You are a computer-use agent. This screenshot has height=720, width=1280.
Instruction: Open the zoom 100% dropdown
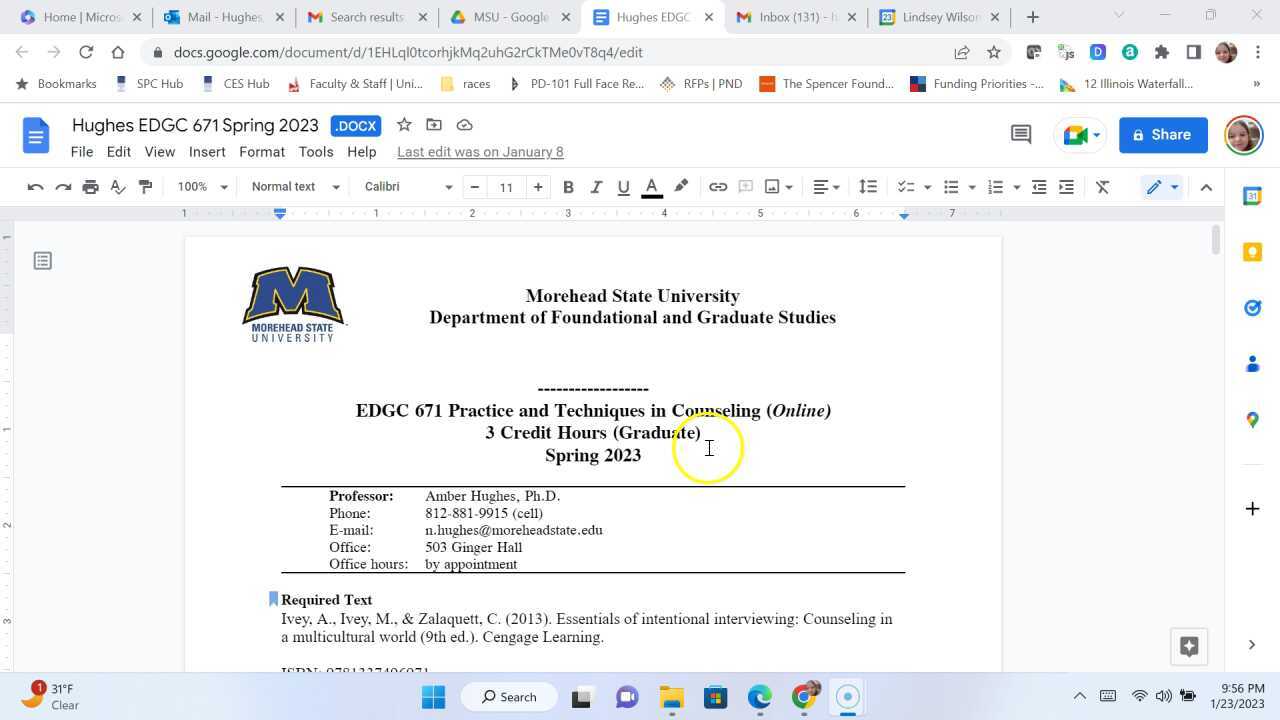tap(202, 187)
